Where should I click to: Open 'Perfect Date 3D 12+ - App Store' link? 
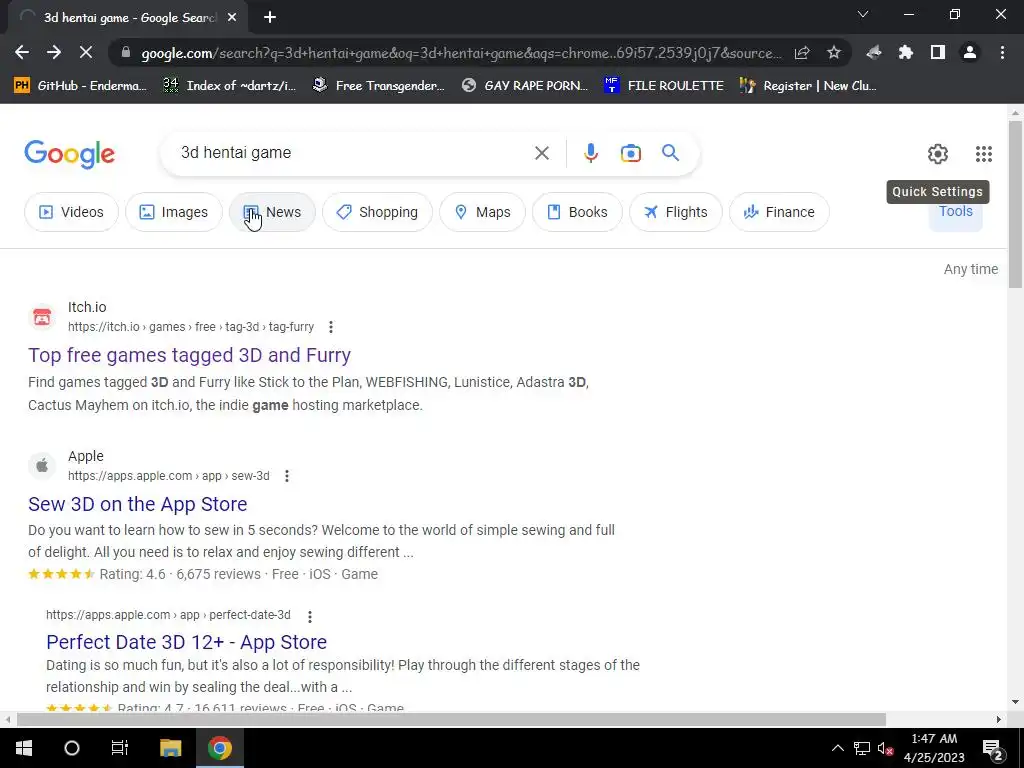coord(187,642)
